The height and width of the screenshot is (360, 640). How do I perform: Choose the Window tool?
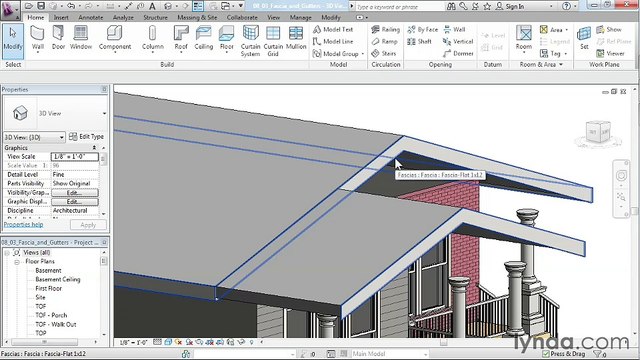pos(81,38)
